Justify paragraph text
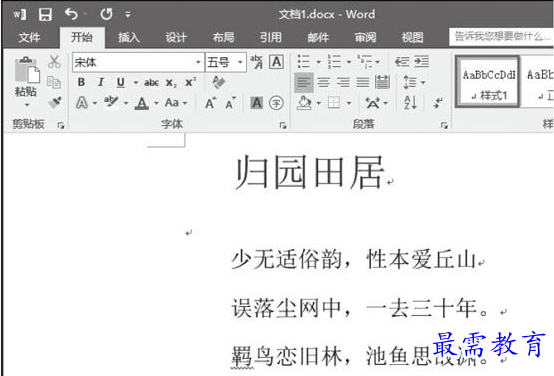 coord(363,82)
